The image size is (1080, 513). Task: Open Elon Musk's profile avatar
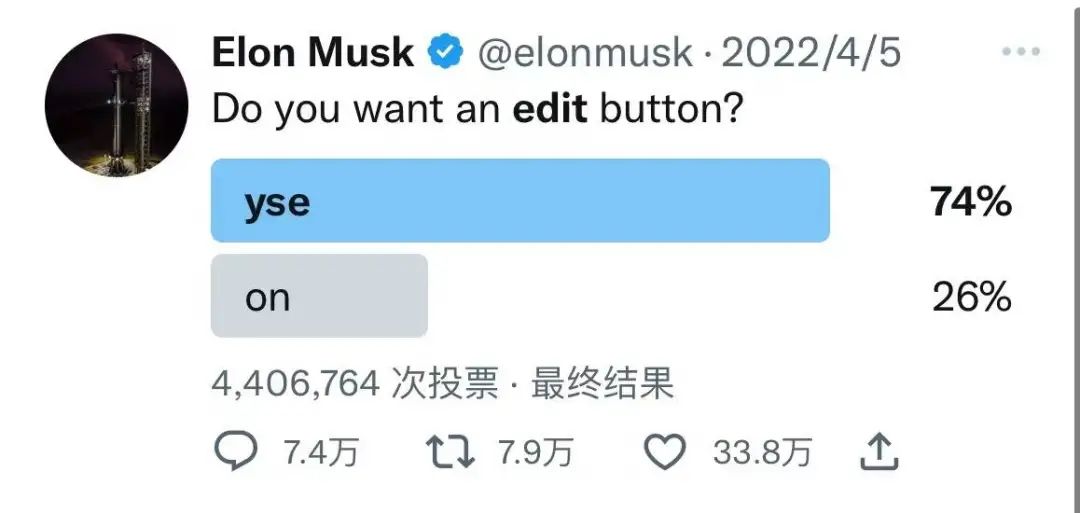coord(117,104)
